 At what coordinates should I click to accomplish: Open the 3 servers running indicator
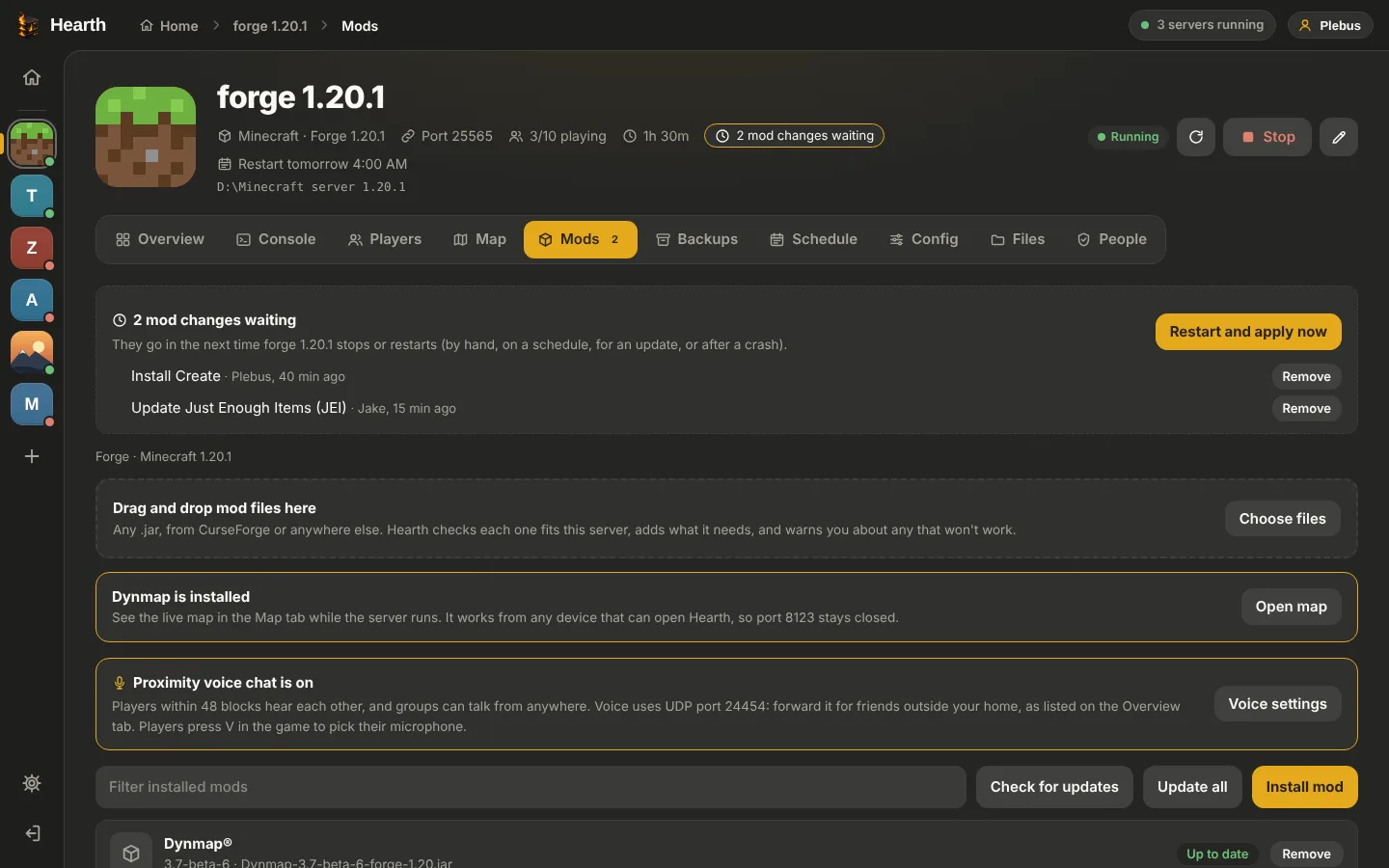[1202, 25]
